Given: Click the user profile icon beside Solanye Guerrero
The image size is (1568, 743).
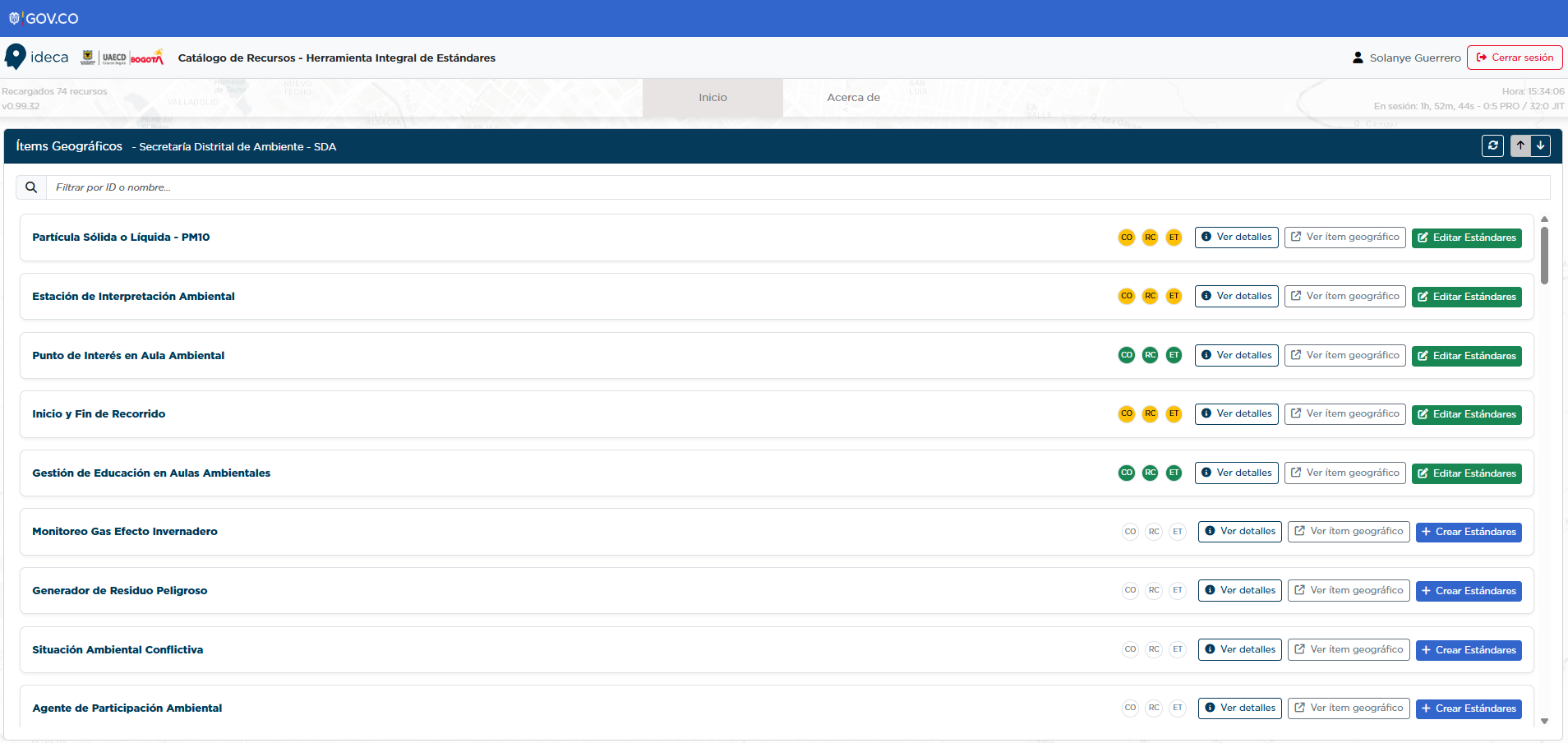Looking at the screenshot, I should (x=1358, y=58).
